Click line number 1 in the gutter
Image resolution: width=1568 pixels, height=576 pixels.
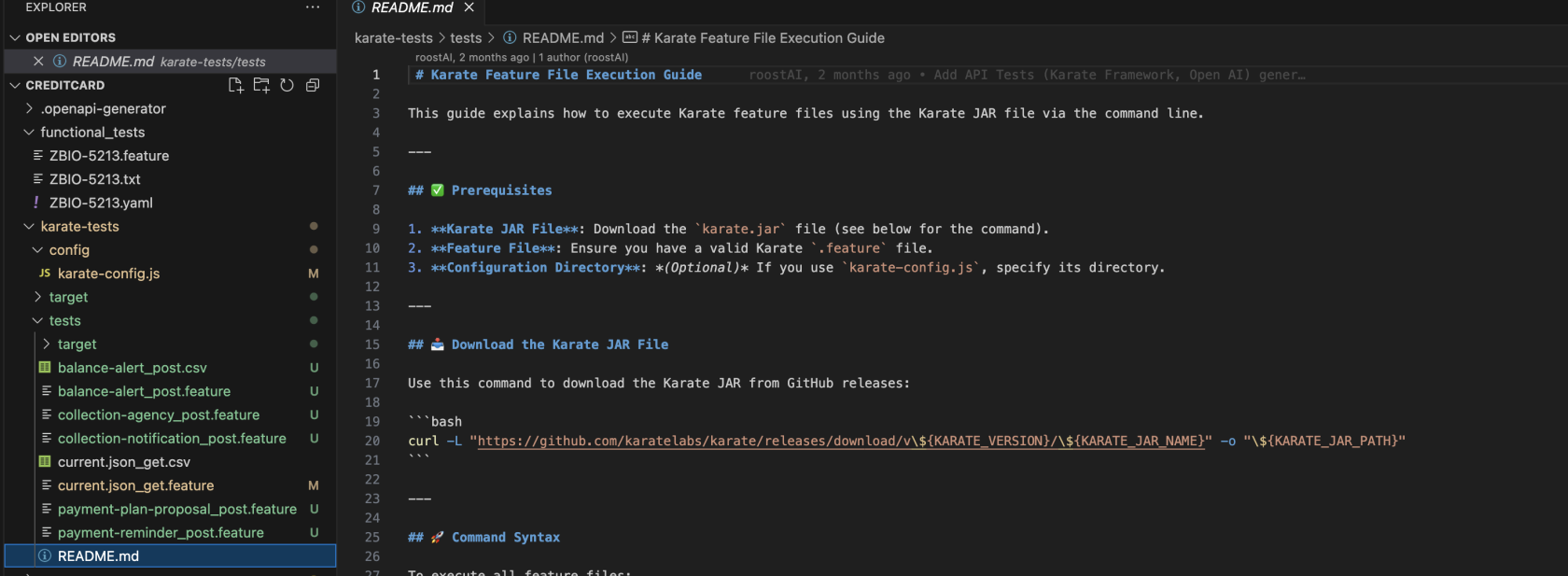(376, 75)
